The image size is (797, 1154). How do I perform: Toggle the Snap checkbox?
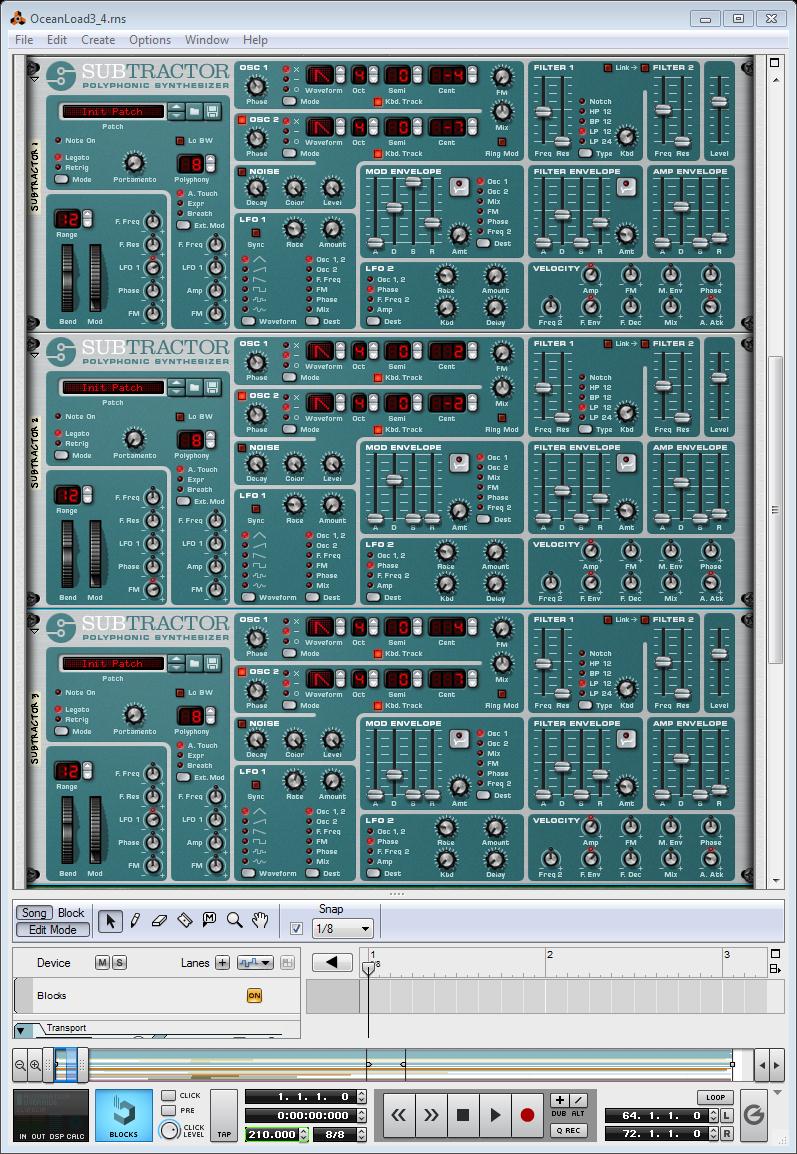296,928
